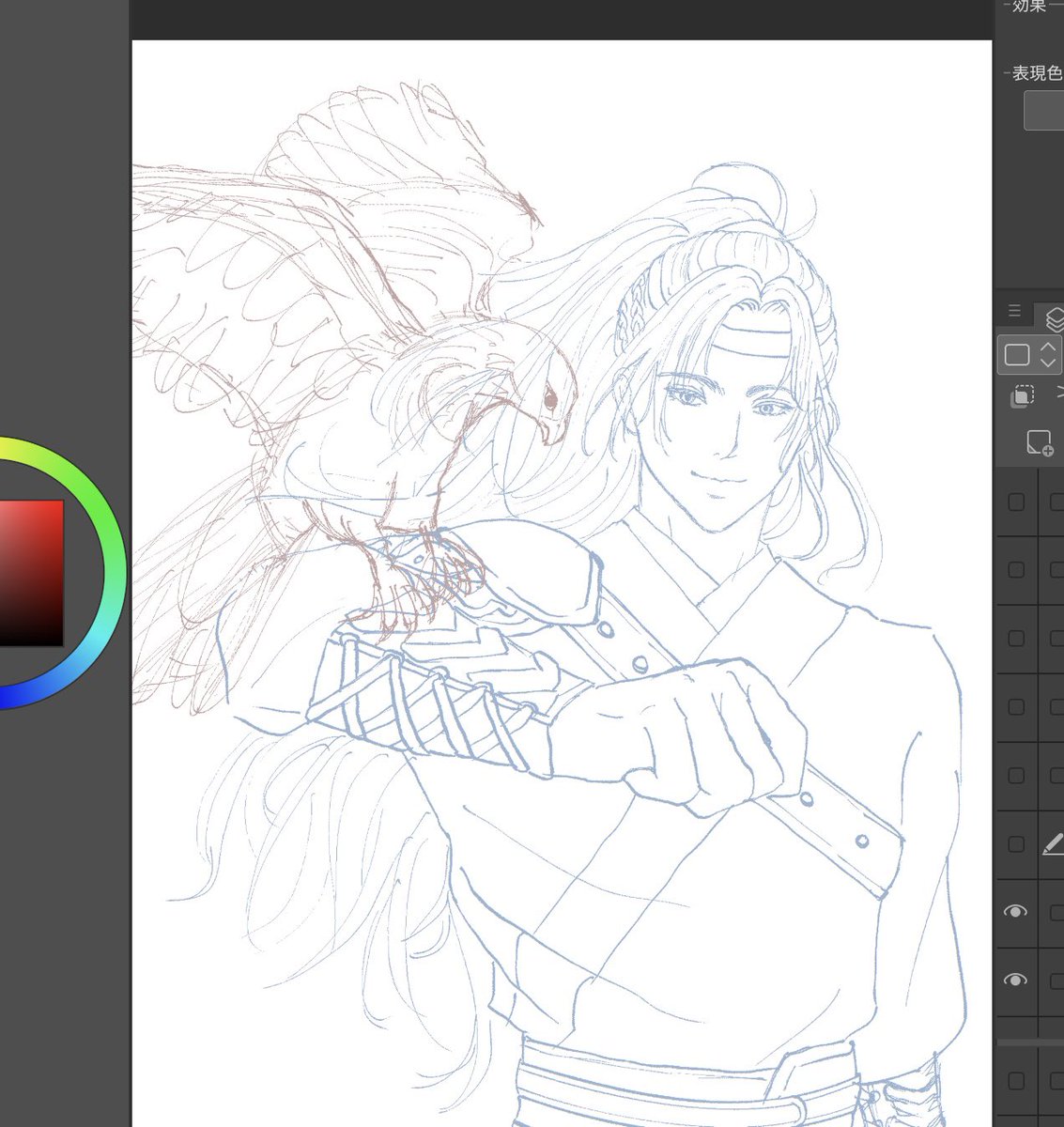This screenshot has height=1127, width=1064.
Task: Create a new raster layer
Action: point(1040,442)
